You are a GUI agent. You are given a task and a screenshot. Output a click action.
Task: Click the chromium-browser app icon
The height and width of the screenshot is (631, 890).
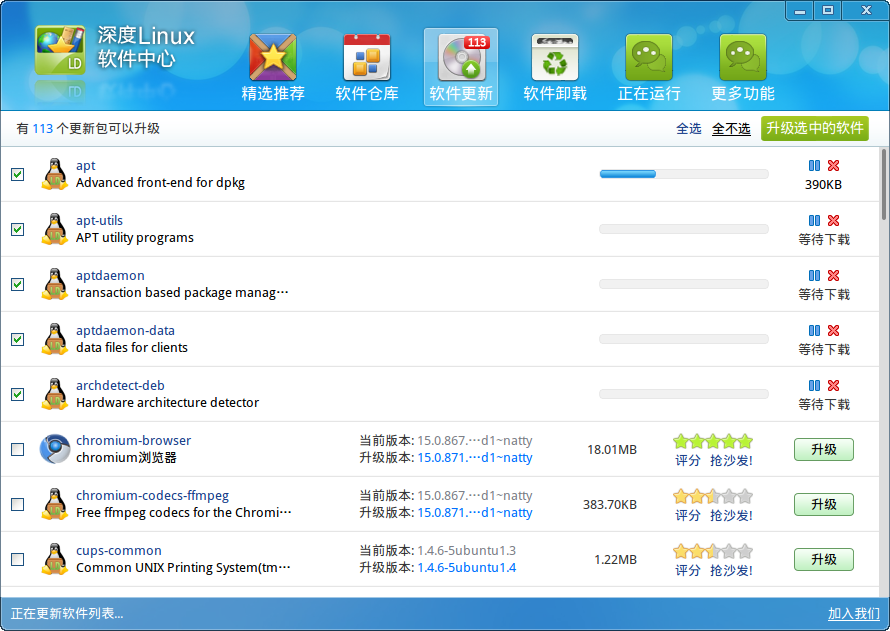(x=54, y=449)
